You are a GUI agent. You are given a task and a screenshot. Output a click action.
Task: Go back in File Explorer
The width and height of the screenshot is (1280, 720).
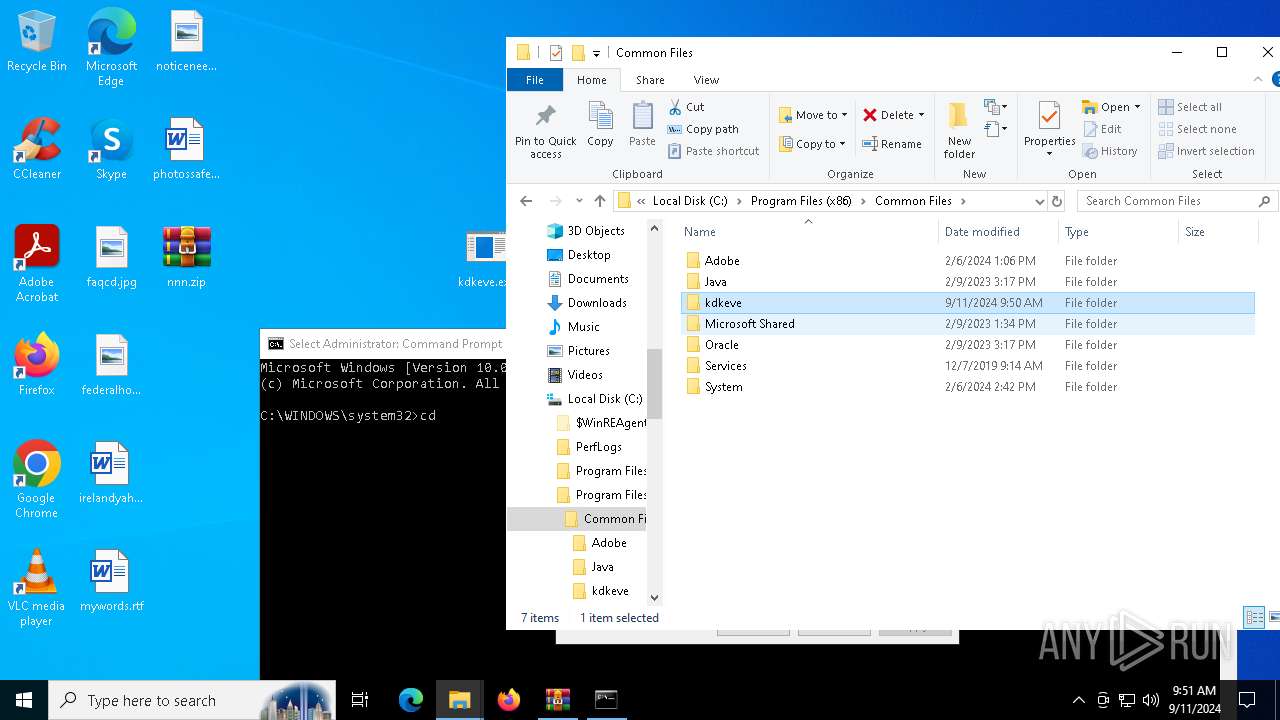[x=526, y=201]
